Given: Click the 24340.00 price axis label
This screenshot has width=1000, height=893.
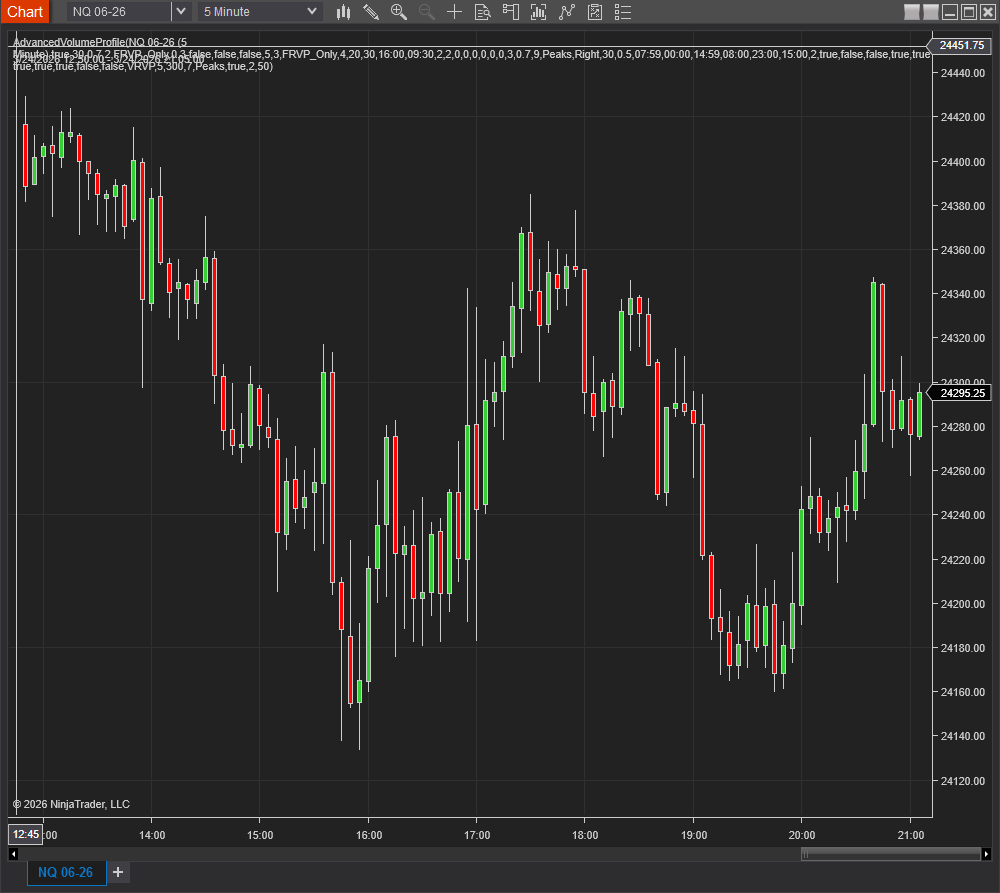Looking at the screenshot, I should (962, 294).
